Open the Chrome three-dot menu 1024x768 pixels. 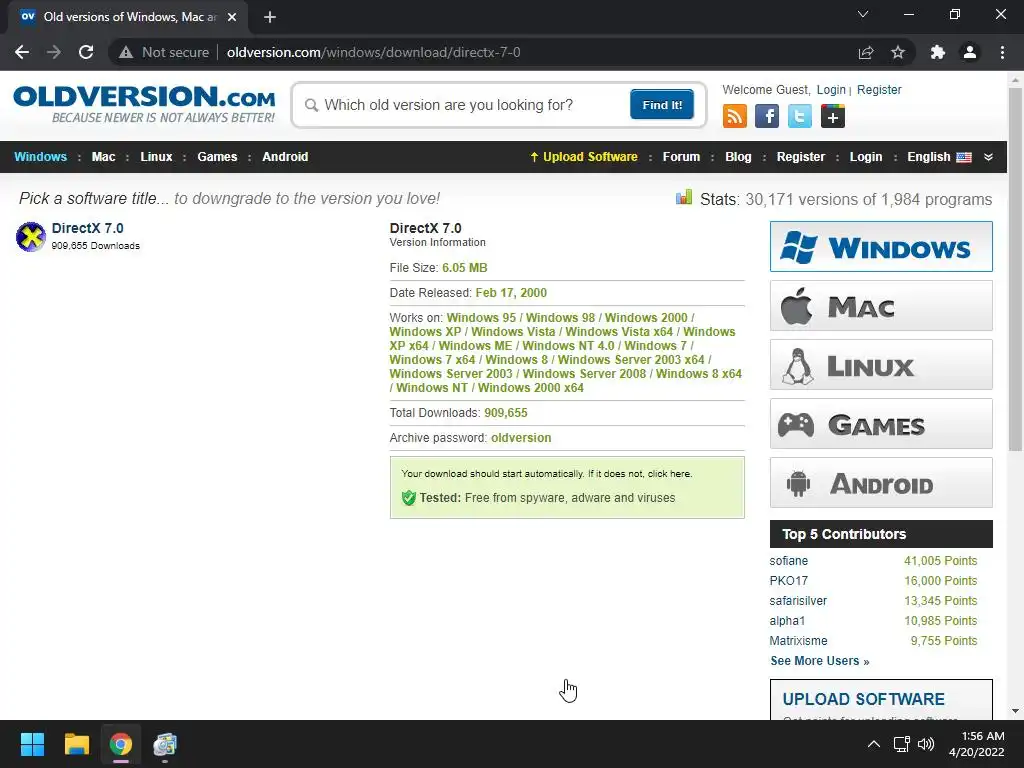[x=1002, y=52]
